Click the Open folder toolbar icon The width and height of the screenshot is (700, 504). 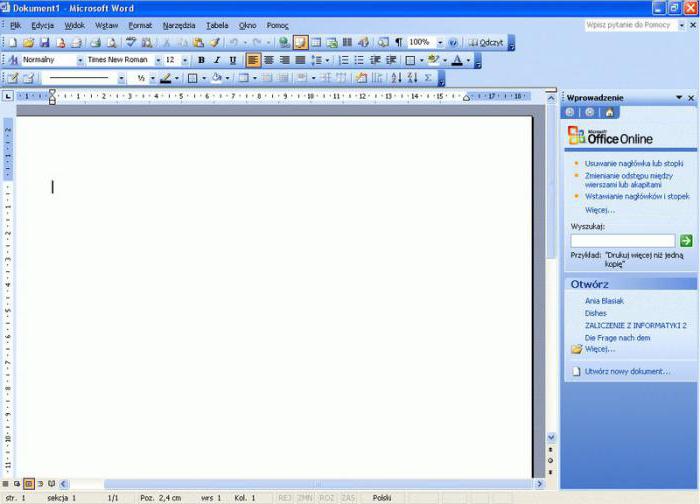[28, 43]
